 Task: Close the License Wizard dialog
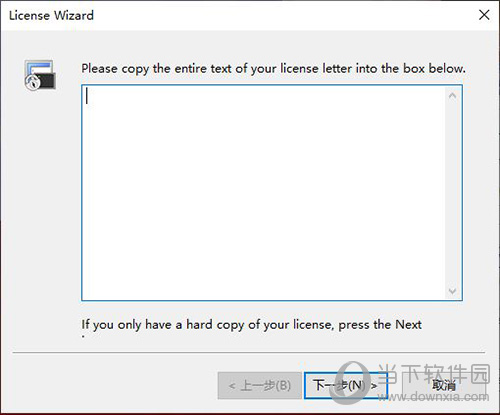tap(484, 15)
